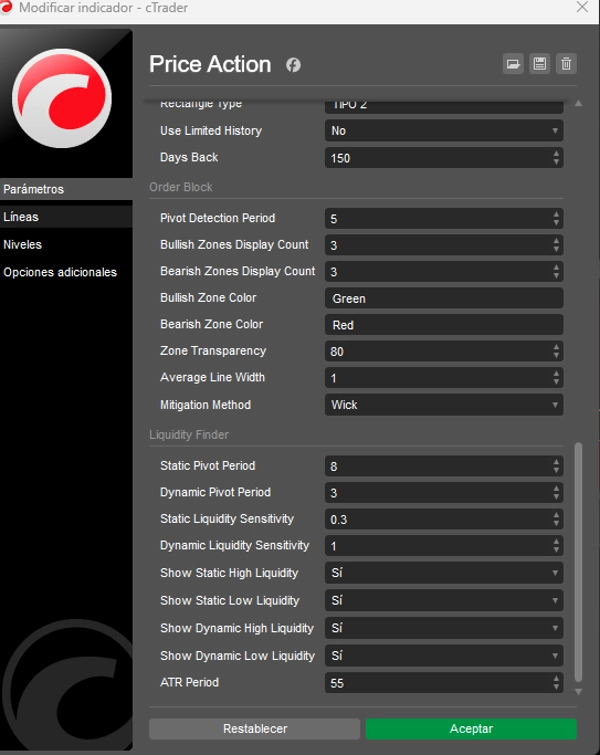Expand the Mitigation Method dropdown
This screenshot has width=600, height=755.
(444, 405)
